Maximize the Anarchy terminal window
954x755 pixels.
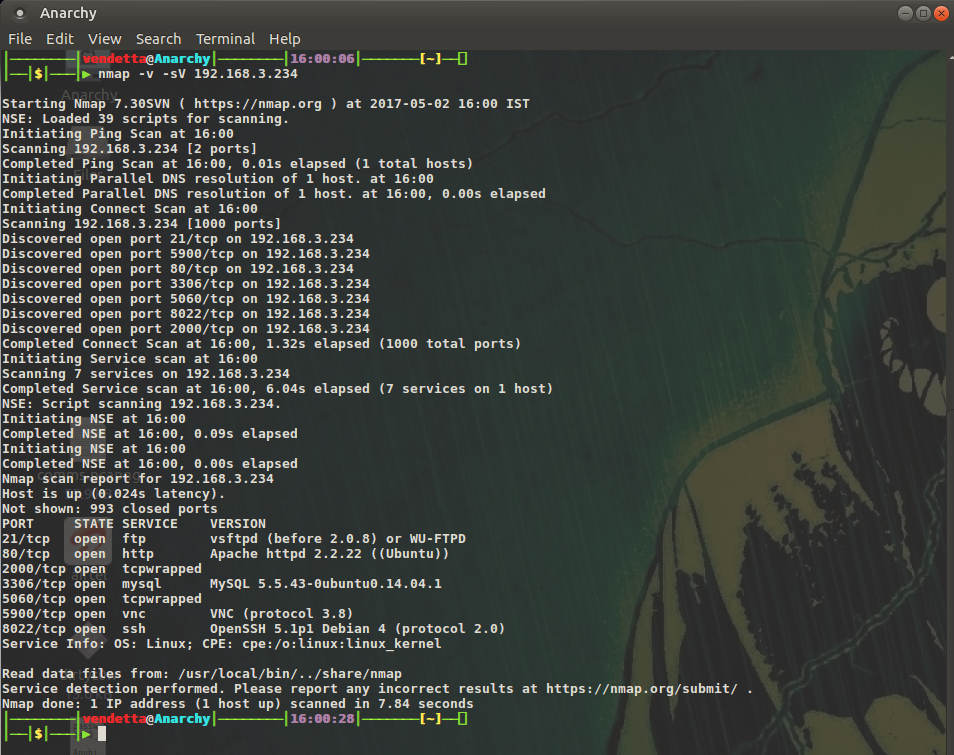click(x=923, y=13)
